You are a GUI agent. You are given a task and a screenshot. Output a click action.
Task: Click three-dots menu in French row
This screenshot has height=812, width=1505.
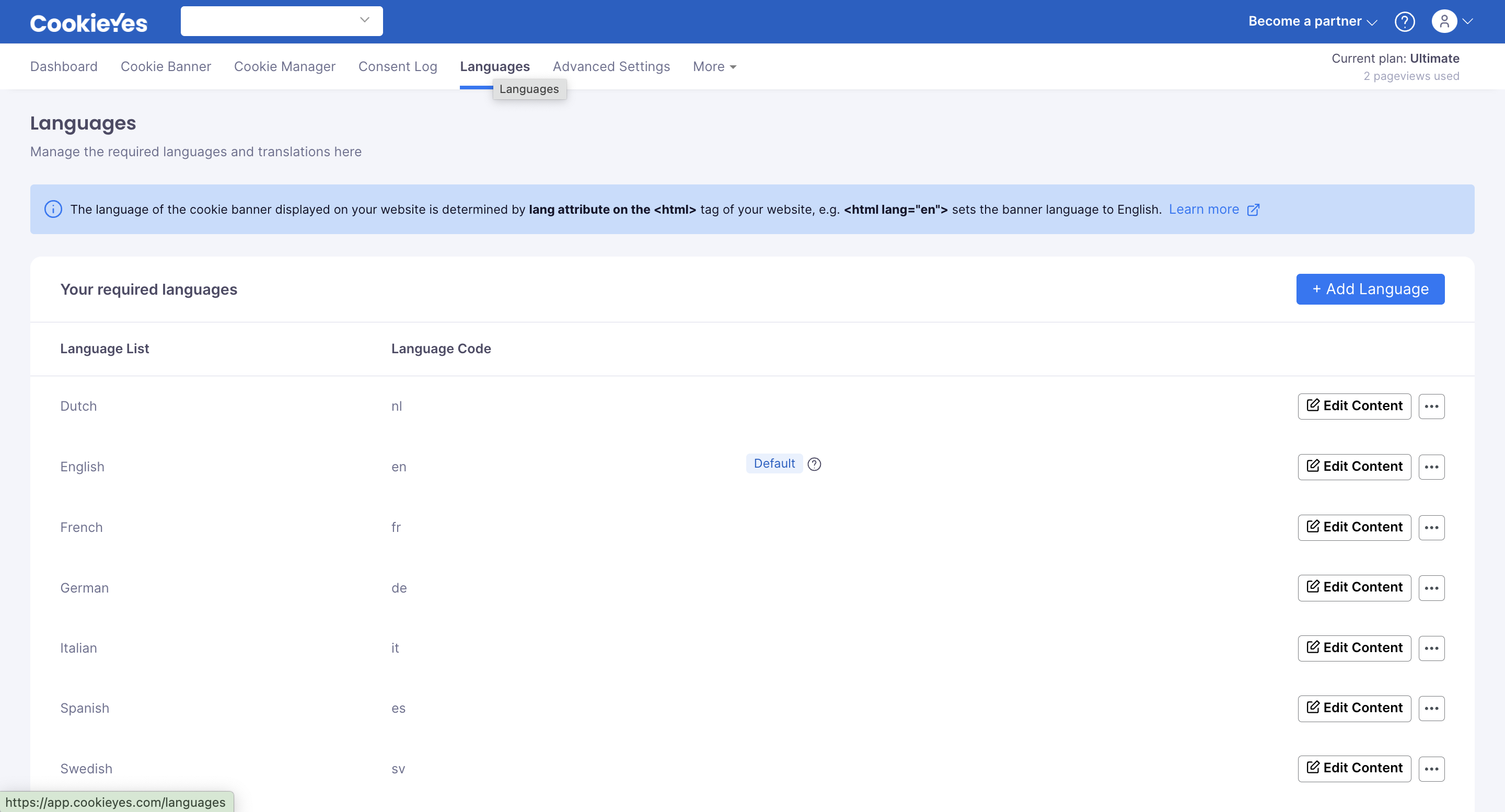click(1431, 528)
